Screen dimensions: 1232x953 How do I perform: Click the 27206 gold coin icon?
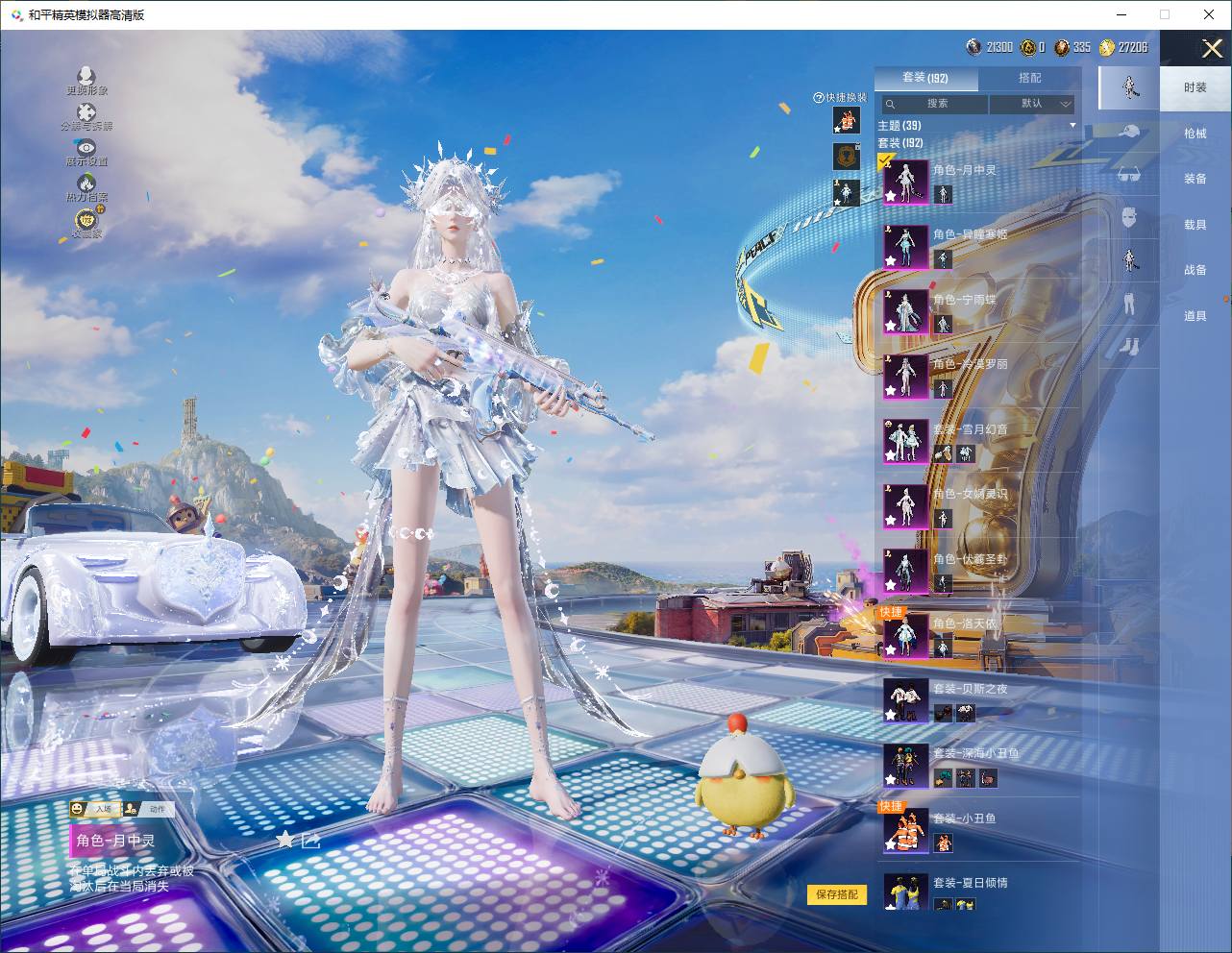tap(1107, 47)
